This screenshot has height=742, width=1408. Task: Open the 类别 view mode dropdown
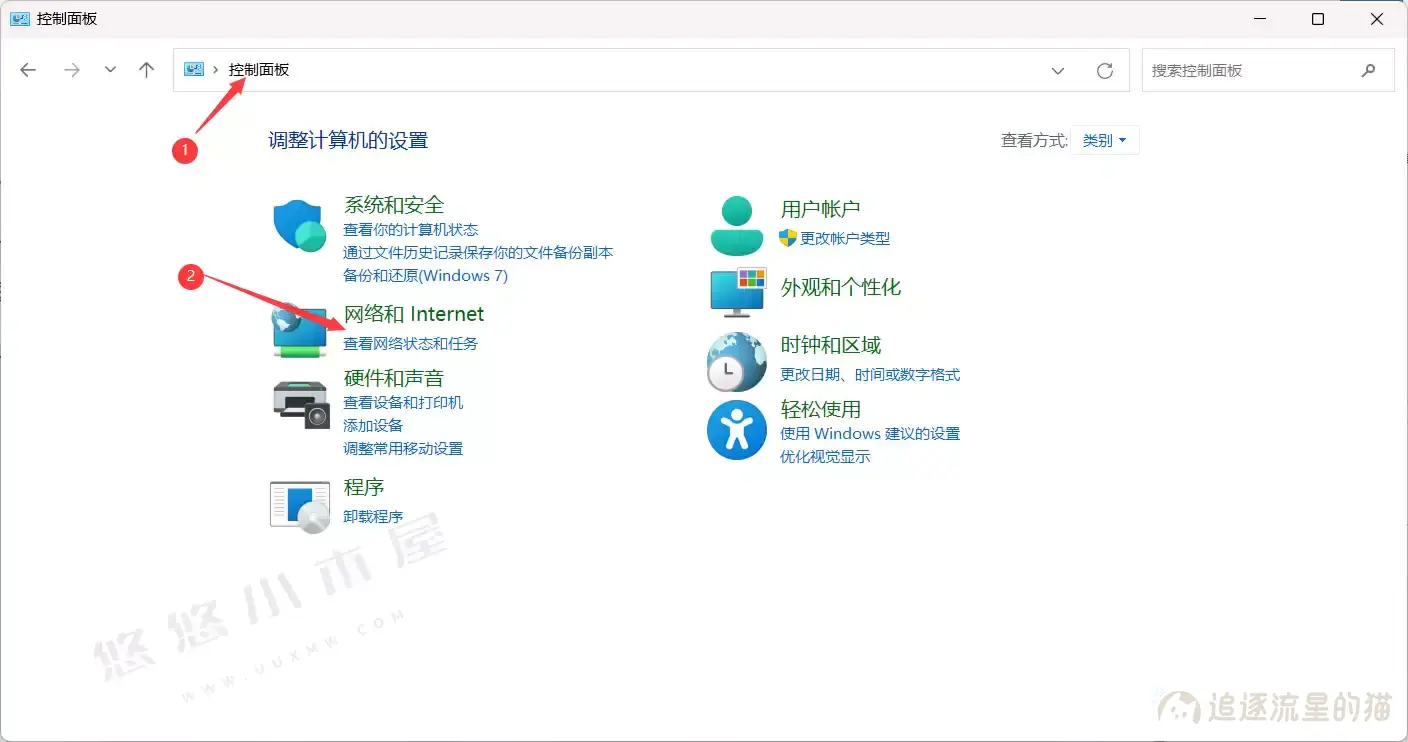click(x=1104, y=140)
